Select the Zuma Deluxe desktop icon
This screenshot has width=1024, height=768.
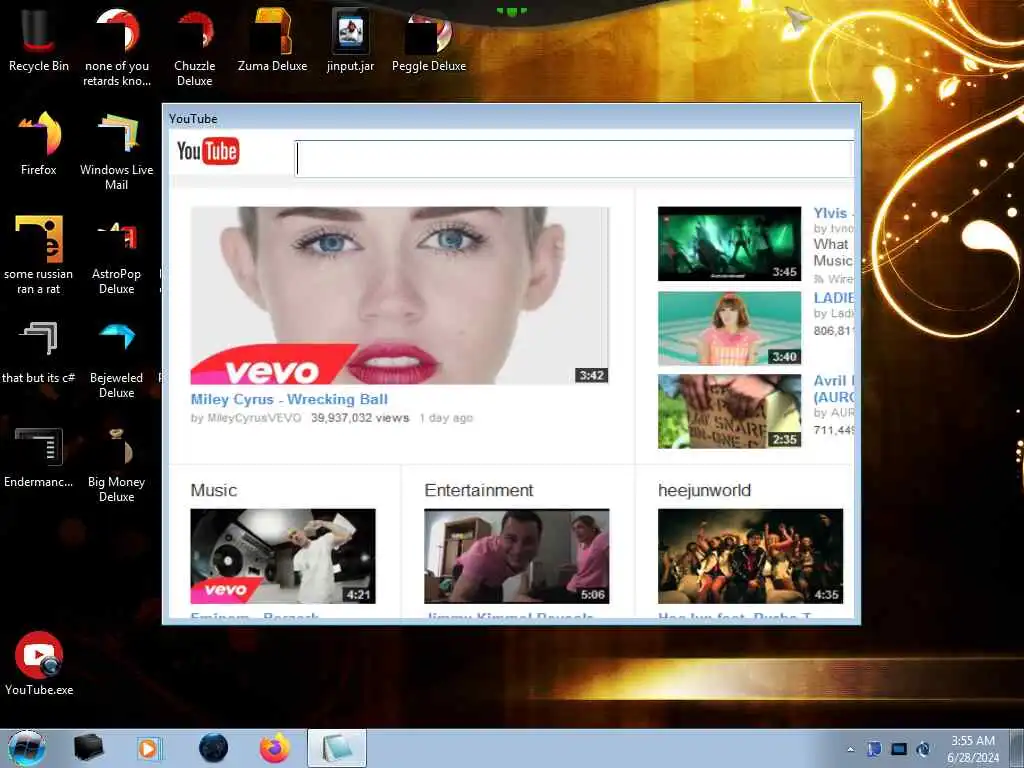click(272, 40)
